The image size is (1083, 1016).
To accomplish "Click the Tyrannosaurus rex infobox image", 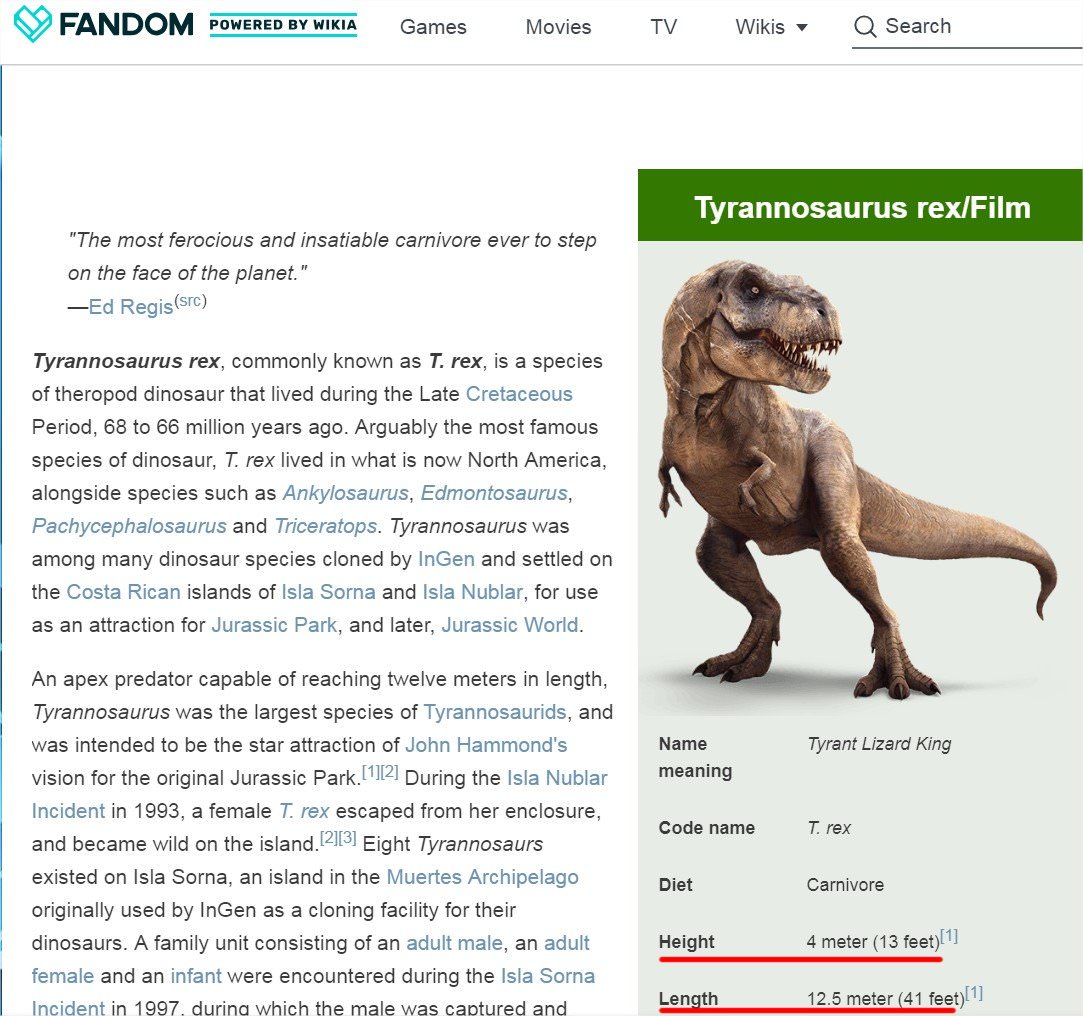I will tap(859, 478).
